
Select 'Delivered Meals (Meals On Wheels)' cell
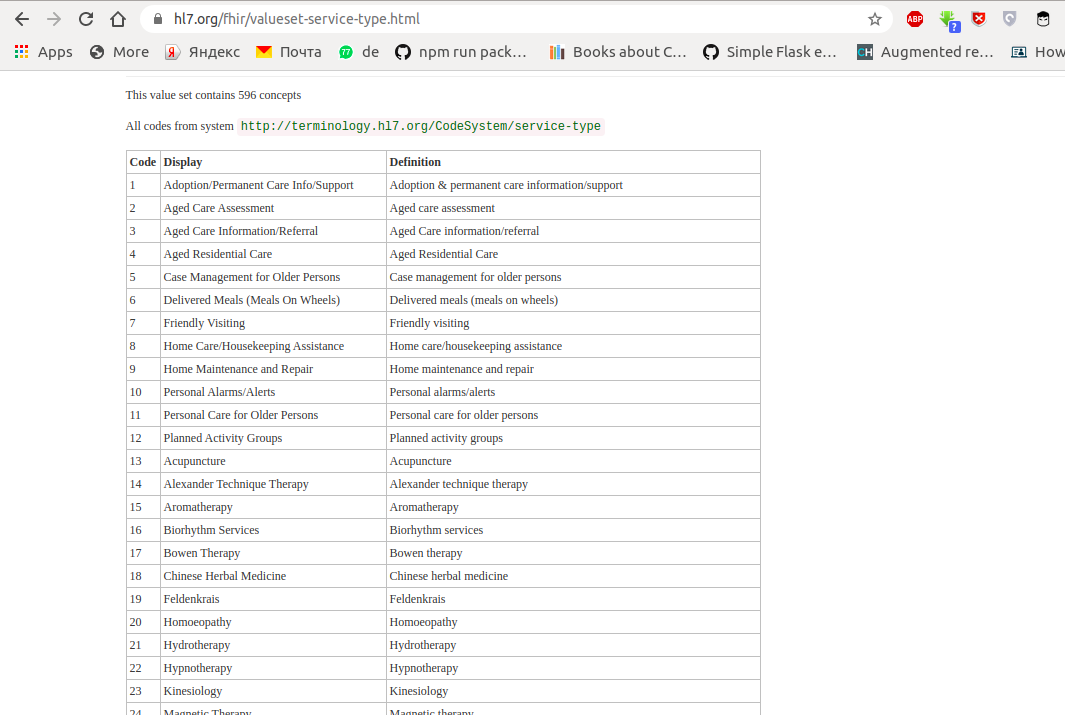coord(273,300)
